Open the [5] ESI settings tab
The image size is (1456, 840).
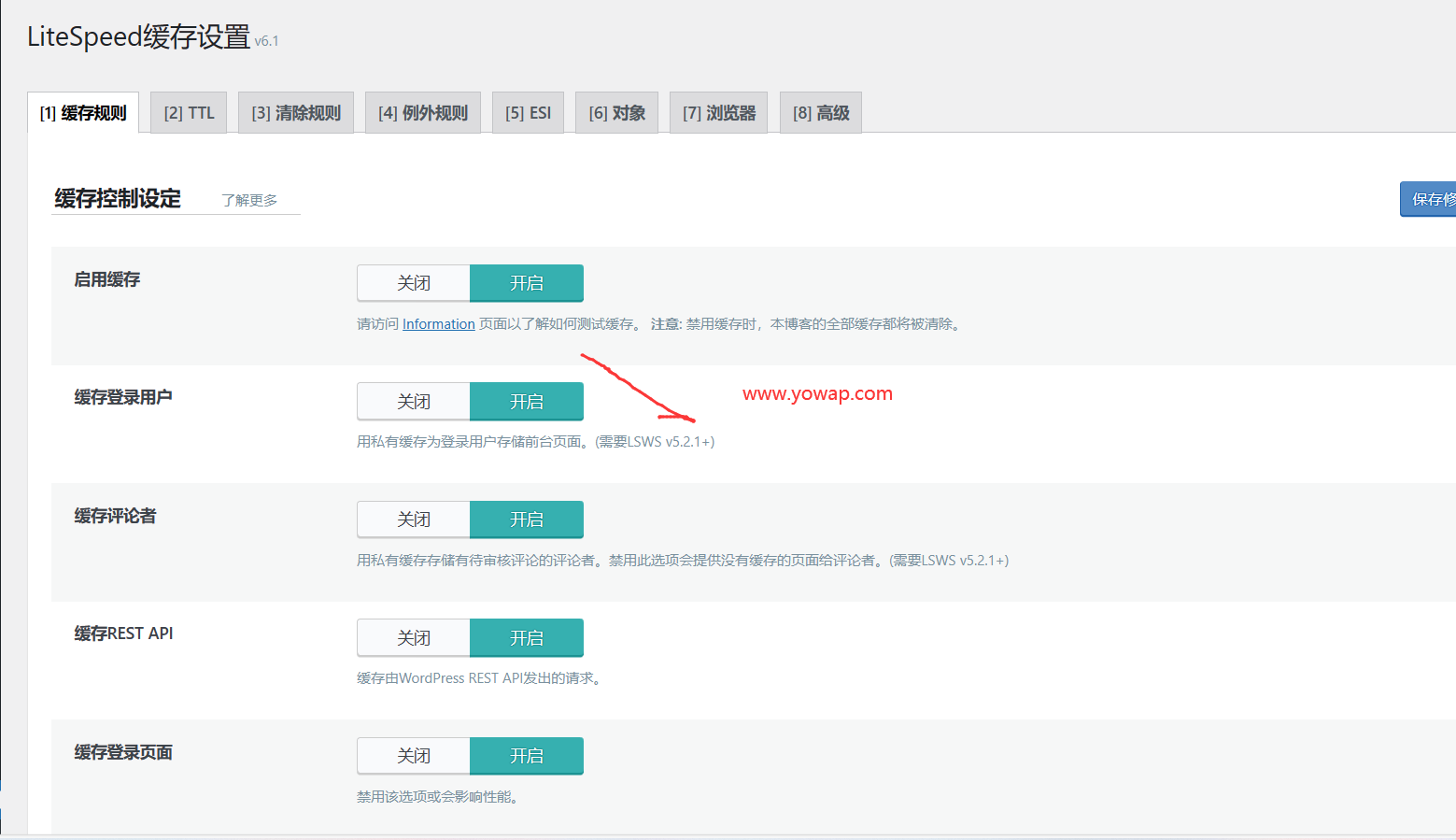click(x=528, y=112)
